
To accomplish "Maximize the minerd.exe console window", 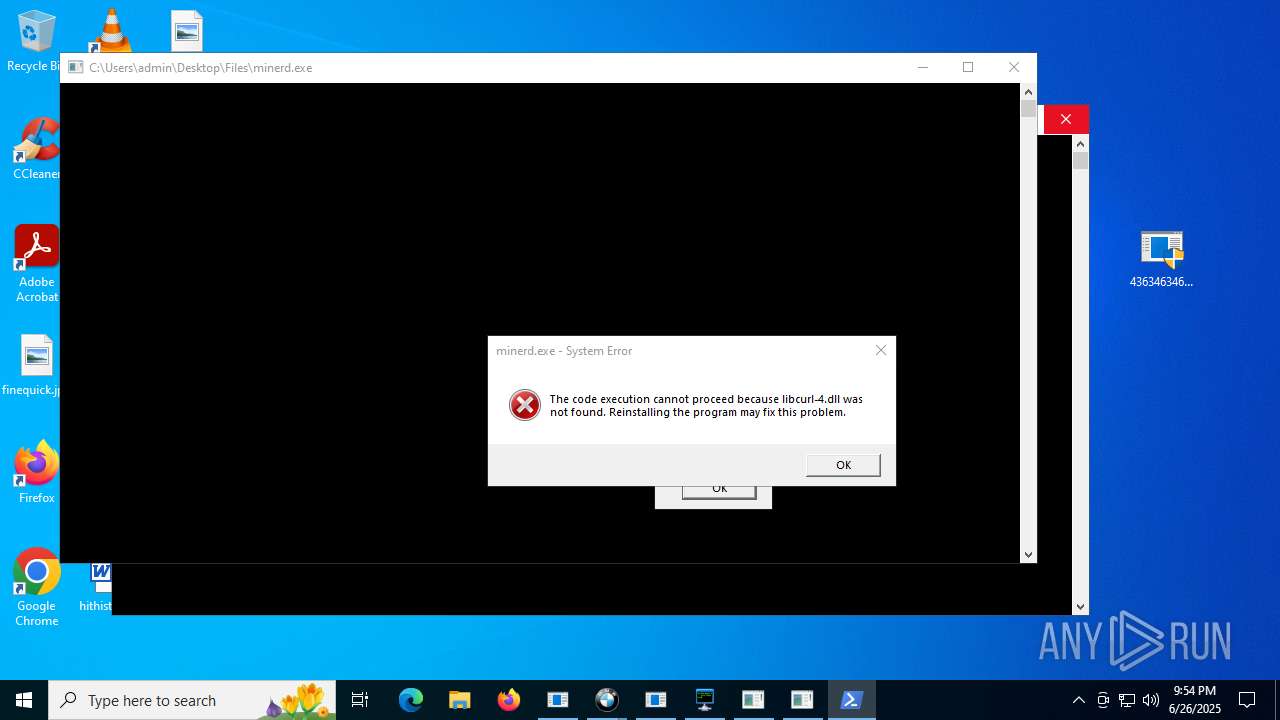I will [x=968, y=67].
